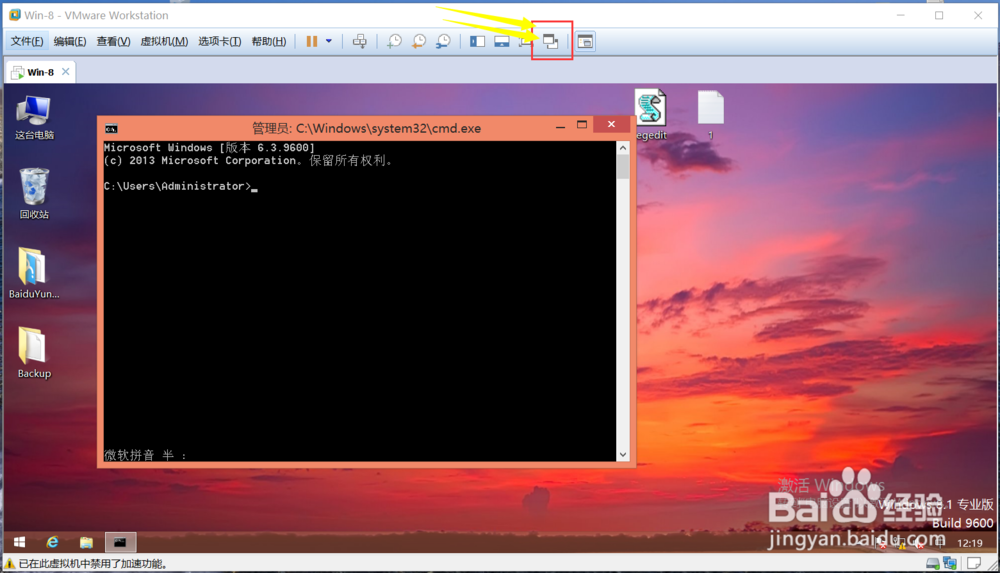The width and height of the screenshot is (1000, 573).
Task: Click the 微软拼音 半 IME indicator line
Action: [145, 455]
